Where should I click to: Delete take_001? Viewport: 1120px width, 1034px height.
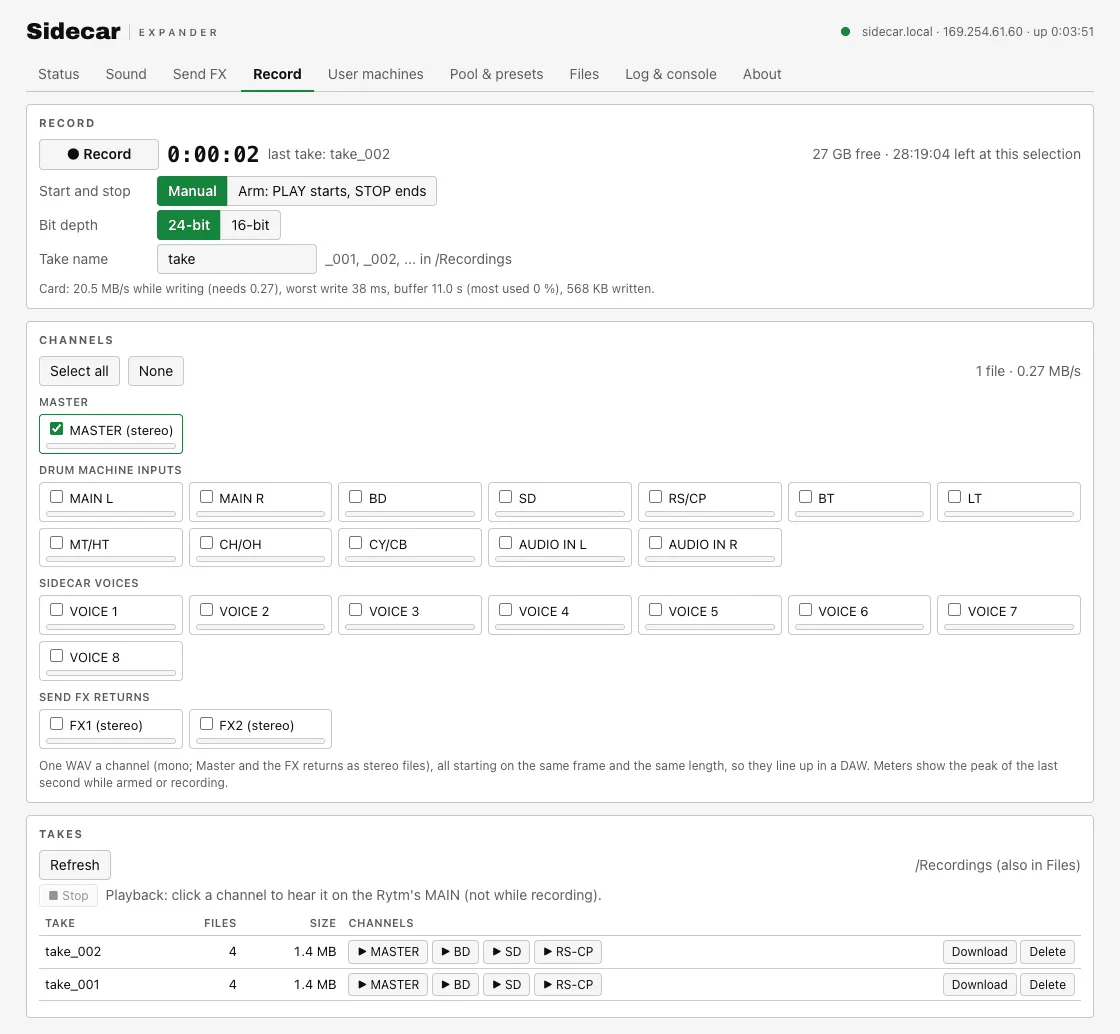tap(1047, 985)
